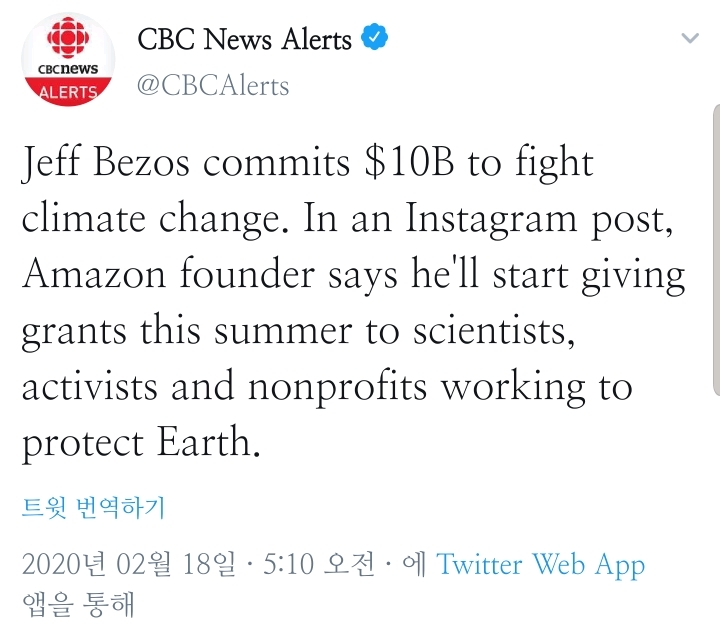Click the cbcnews wordmark in avatar

point(68,71)
